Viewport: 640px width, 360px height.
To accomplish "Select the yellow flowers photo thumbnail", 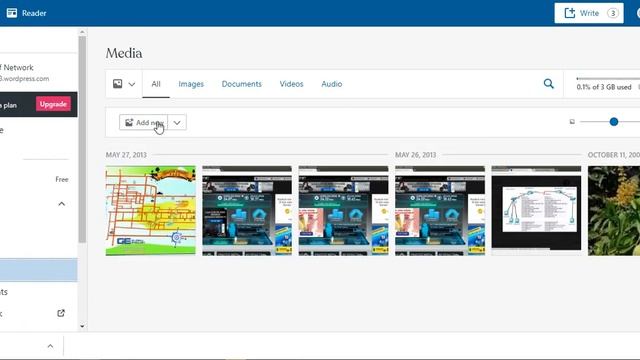I will click(x=614, y=211).
